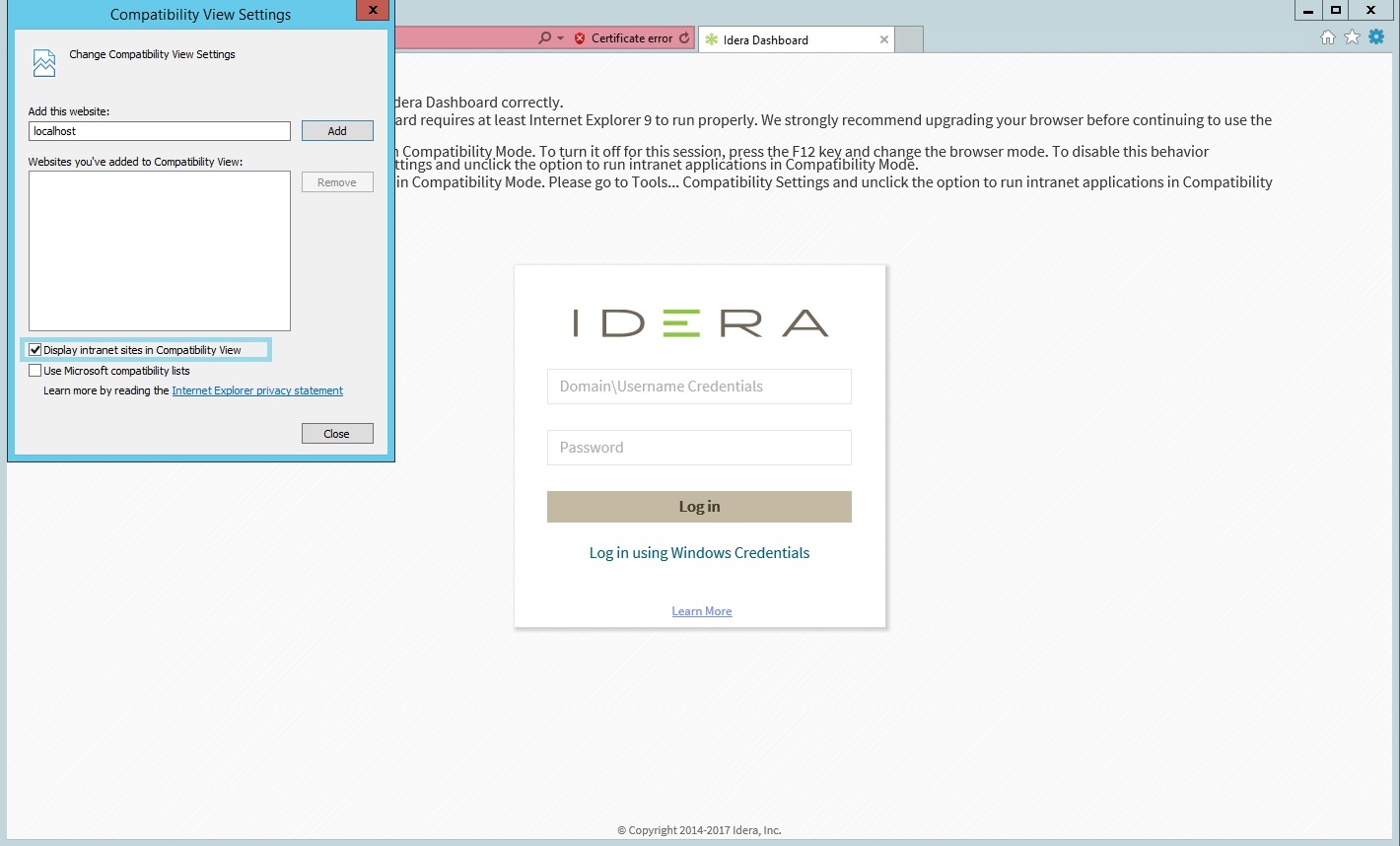This screenshot has width=1400, height=846.
Task: Open Internet Explorer privacy statement link
Action: [257, 390]
